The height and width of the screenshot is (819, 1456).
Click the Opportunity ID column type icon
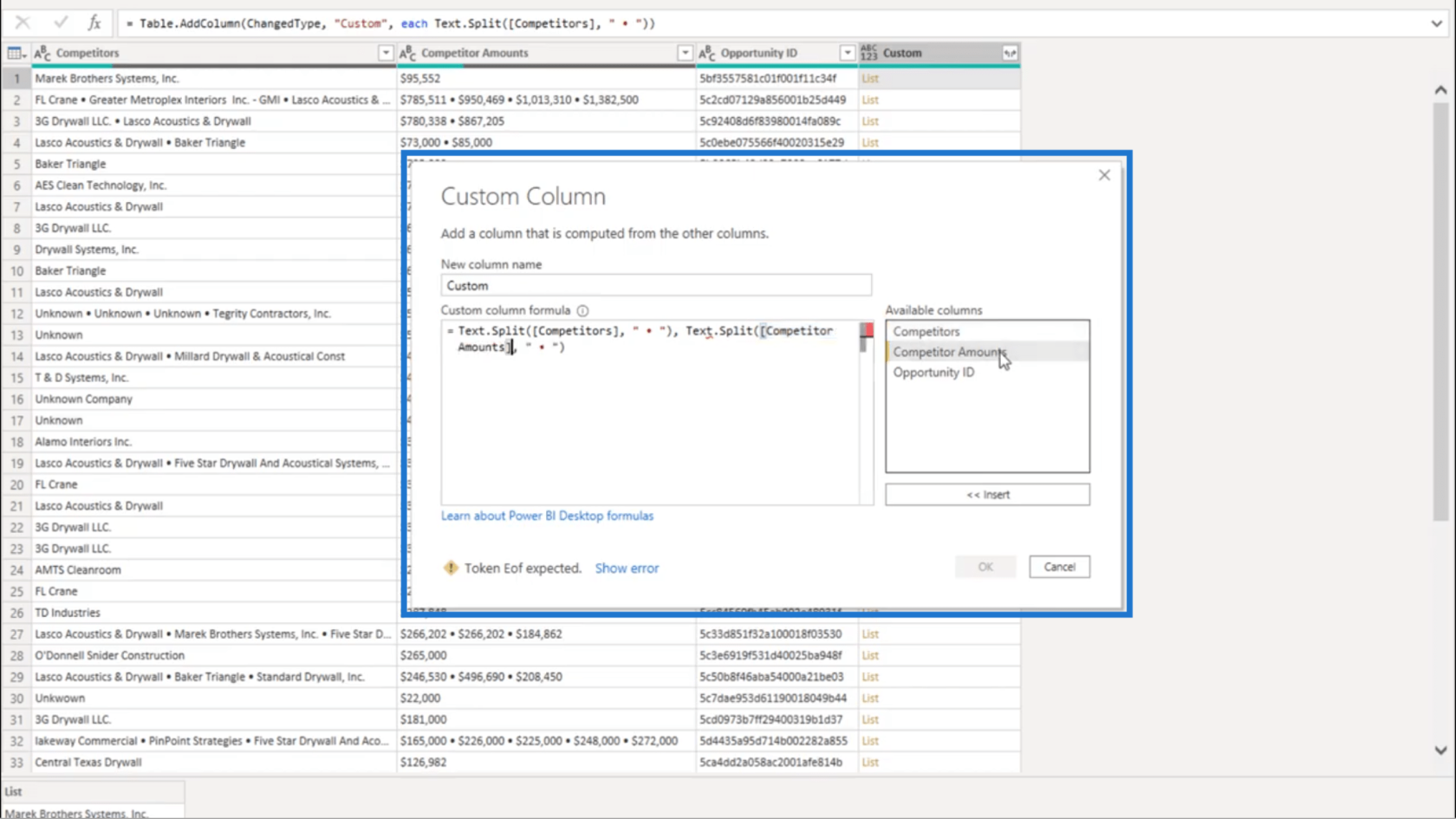click(x=707, y=53)
